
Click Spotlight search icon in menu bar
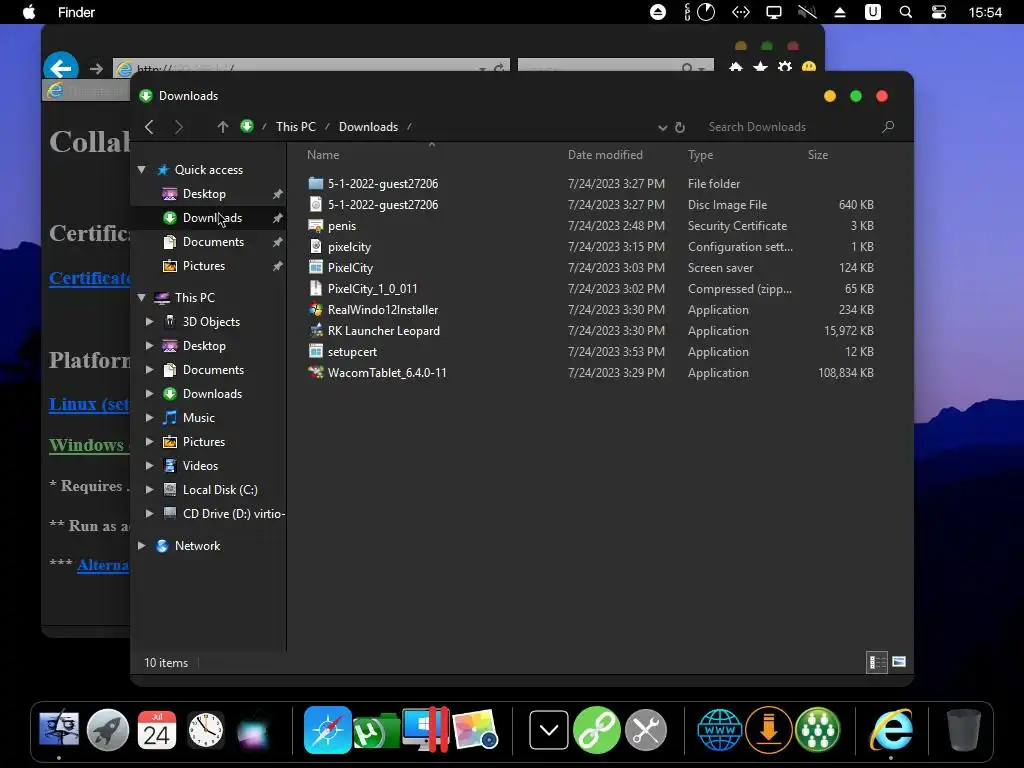point(906,12)
